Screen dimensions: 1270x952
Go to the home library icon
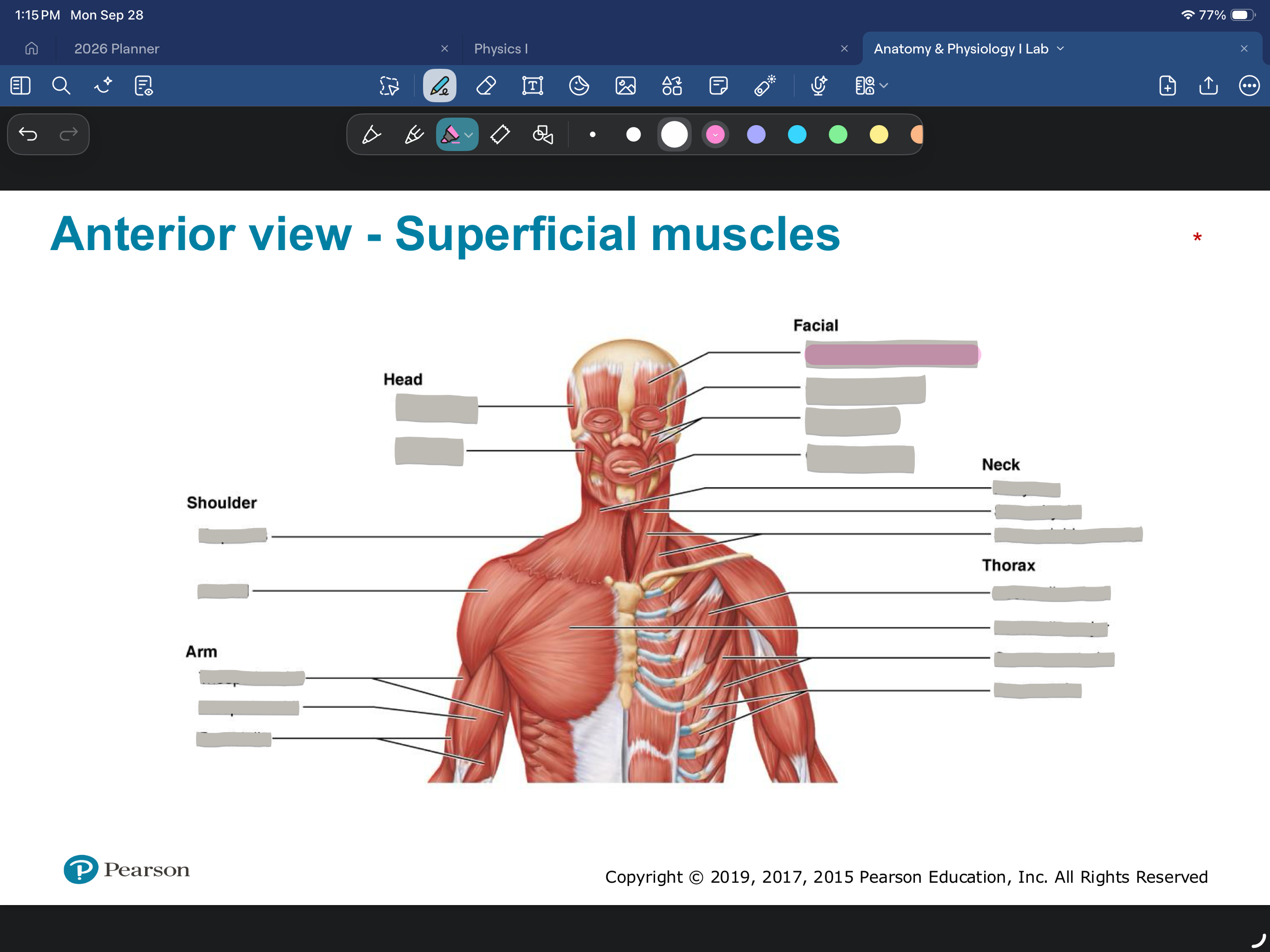pos(32,49)
